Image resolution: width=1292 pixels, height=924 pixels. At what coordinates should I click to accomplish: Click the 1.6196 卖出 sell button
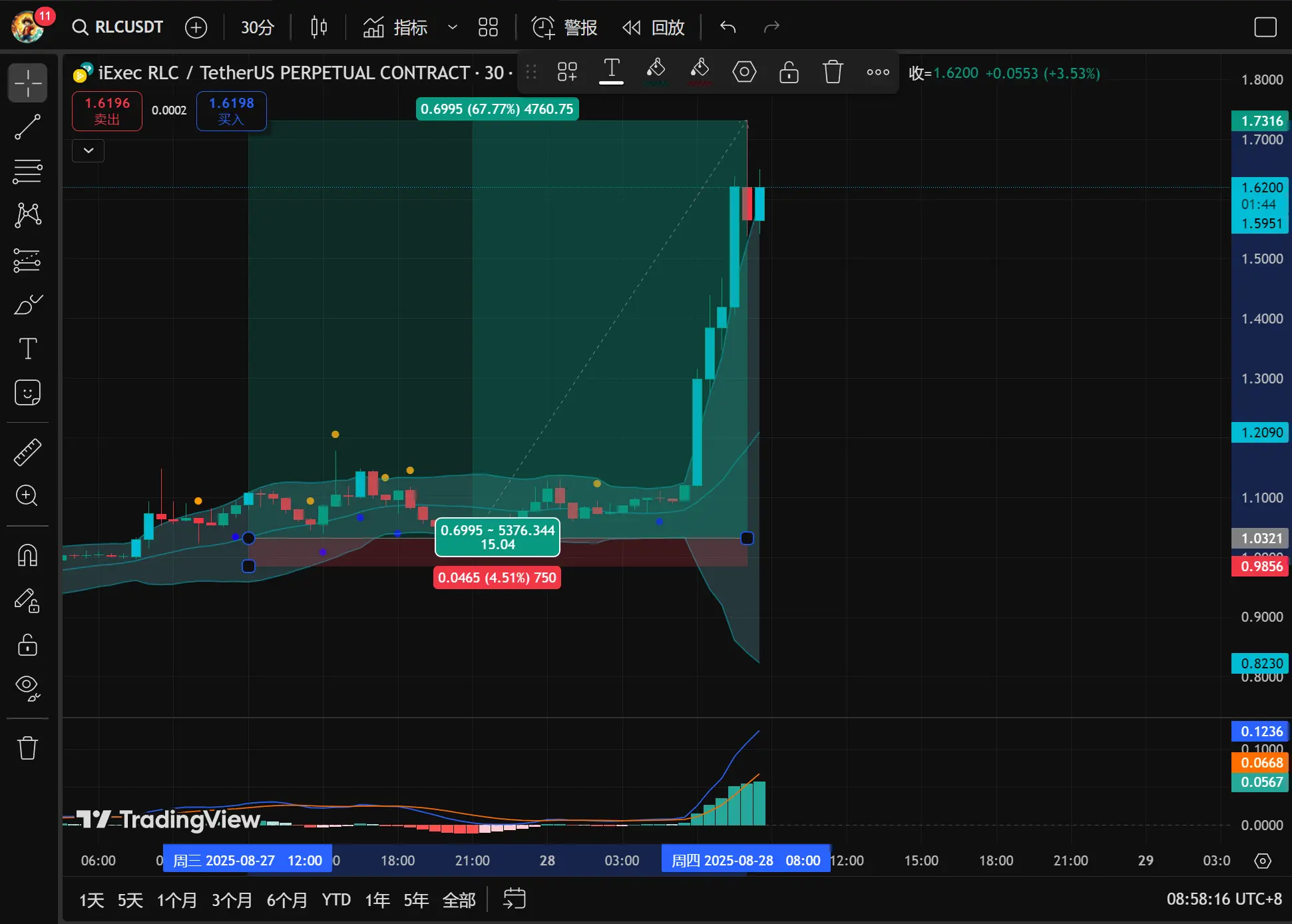pyautogui.click(x=107, y=111)
